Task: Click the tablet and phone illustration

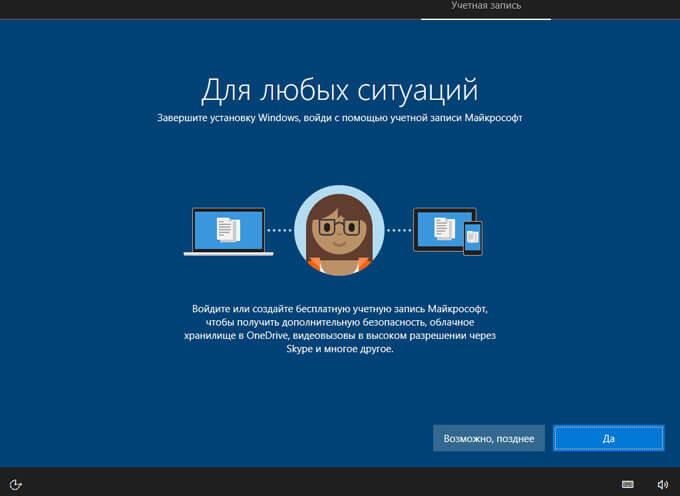Action: [448, 232]
